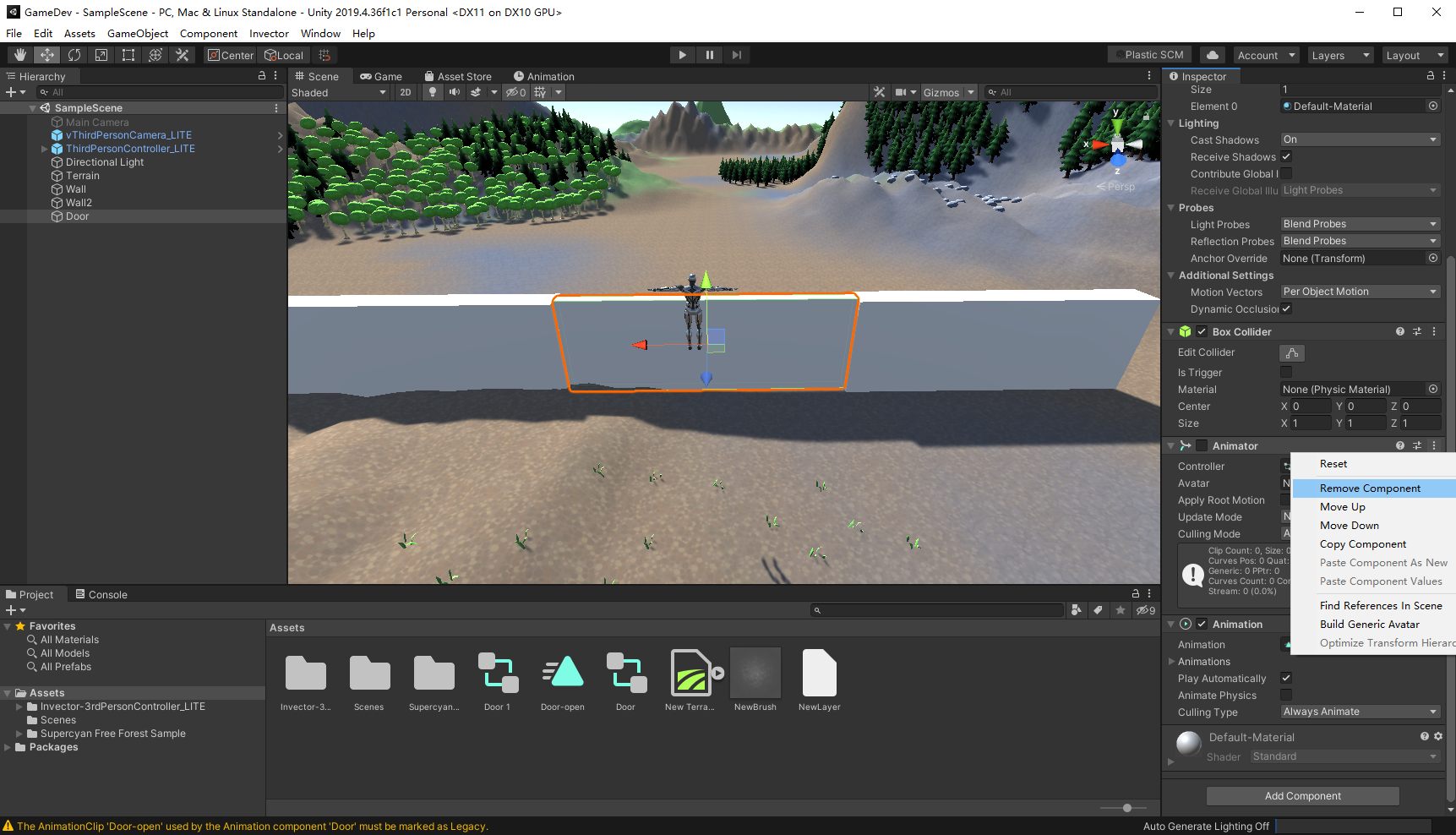Select the Rect tool
This screenshot has height=835, width=1456.
click(x=128, y=55)
